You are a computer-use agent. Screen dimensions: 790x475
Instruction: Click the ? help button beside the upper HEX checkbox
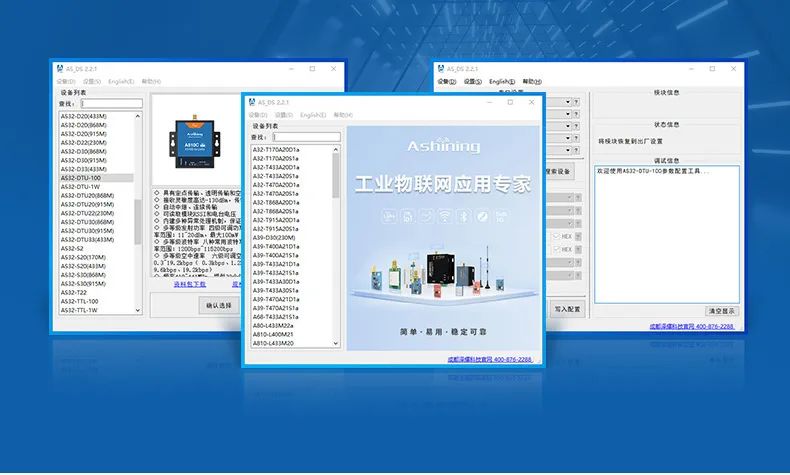tap(578, 236)
